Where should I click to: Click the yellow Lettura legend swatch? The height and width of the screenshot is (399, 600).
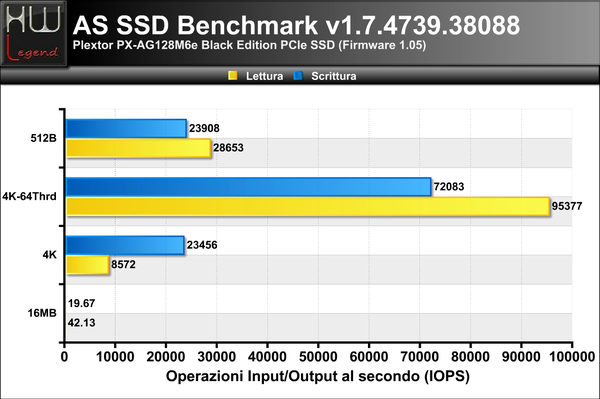coord(233,76)
